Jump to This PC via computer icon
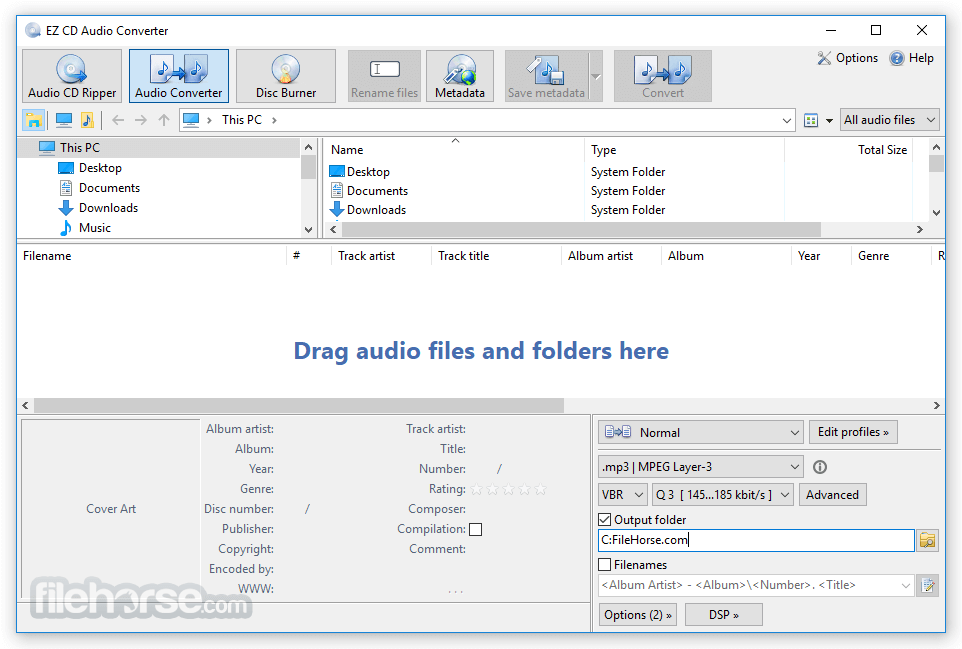The image size is (962, 649). click(64, 120)
